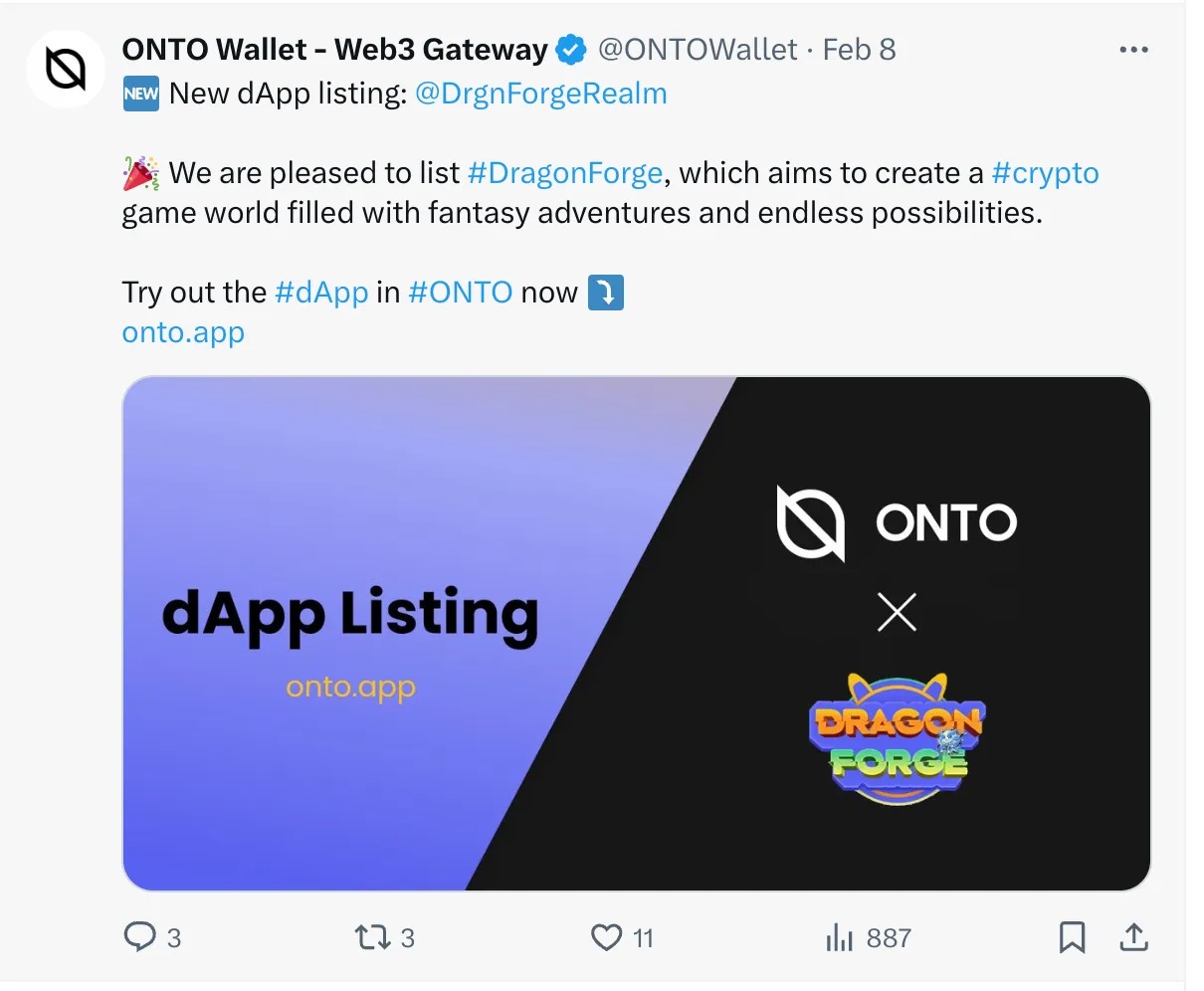The image size is (1204, 991).
Task: Click the reply speech bubble icon
Action: pos(139,937)
